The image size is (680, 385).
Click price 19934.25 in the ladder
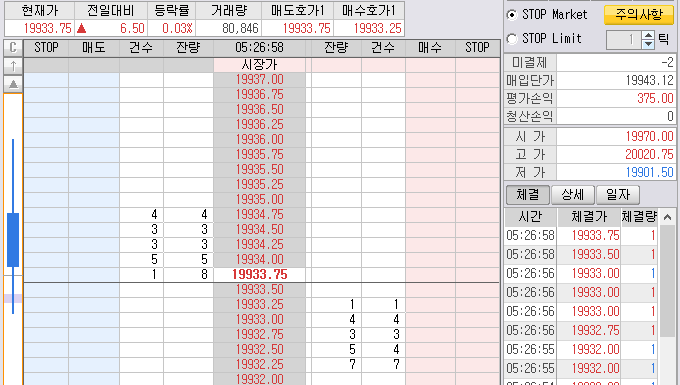259,245
